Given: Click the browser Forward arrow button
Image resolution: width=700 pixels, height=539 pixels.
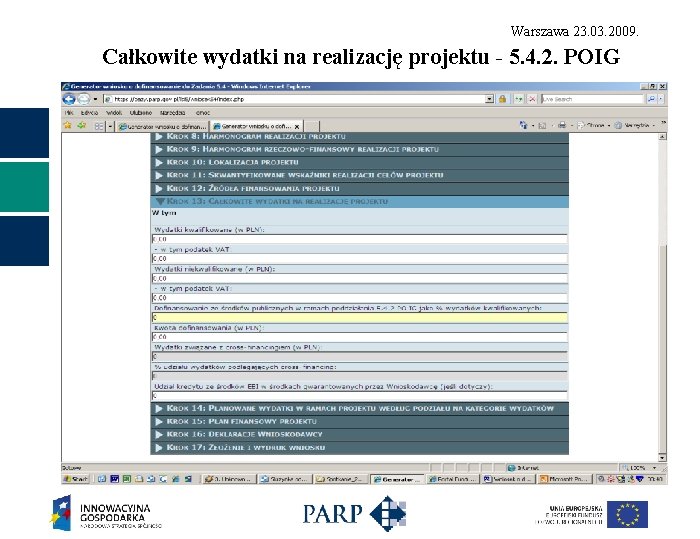Looking at the screenshot, I should [x=83, y=99].
